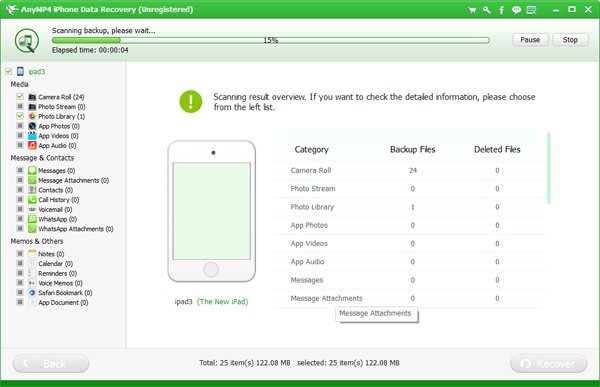Select Photo Library (1) in sidebar
The width and height of the screenshot is (600, 387).
click(61, 116)
